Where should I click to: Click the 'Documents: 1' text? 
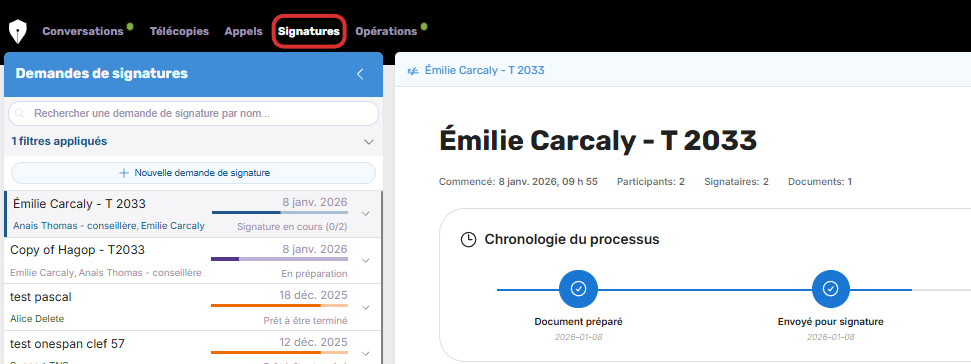pos(820,182)
